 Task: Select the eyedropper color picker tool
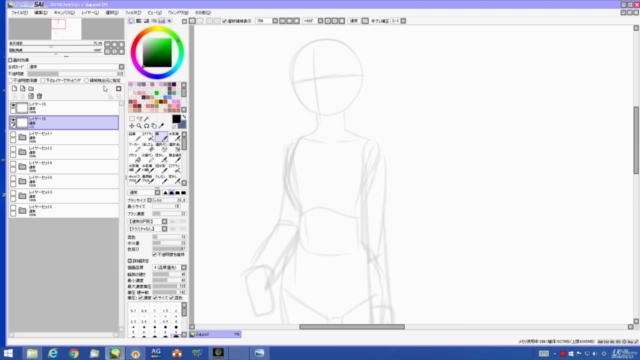[161, 126]
